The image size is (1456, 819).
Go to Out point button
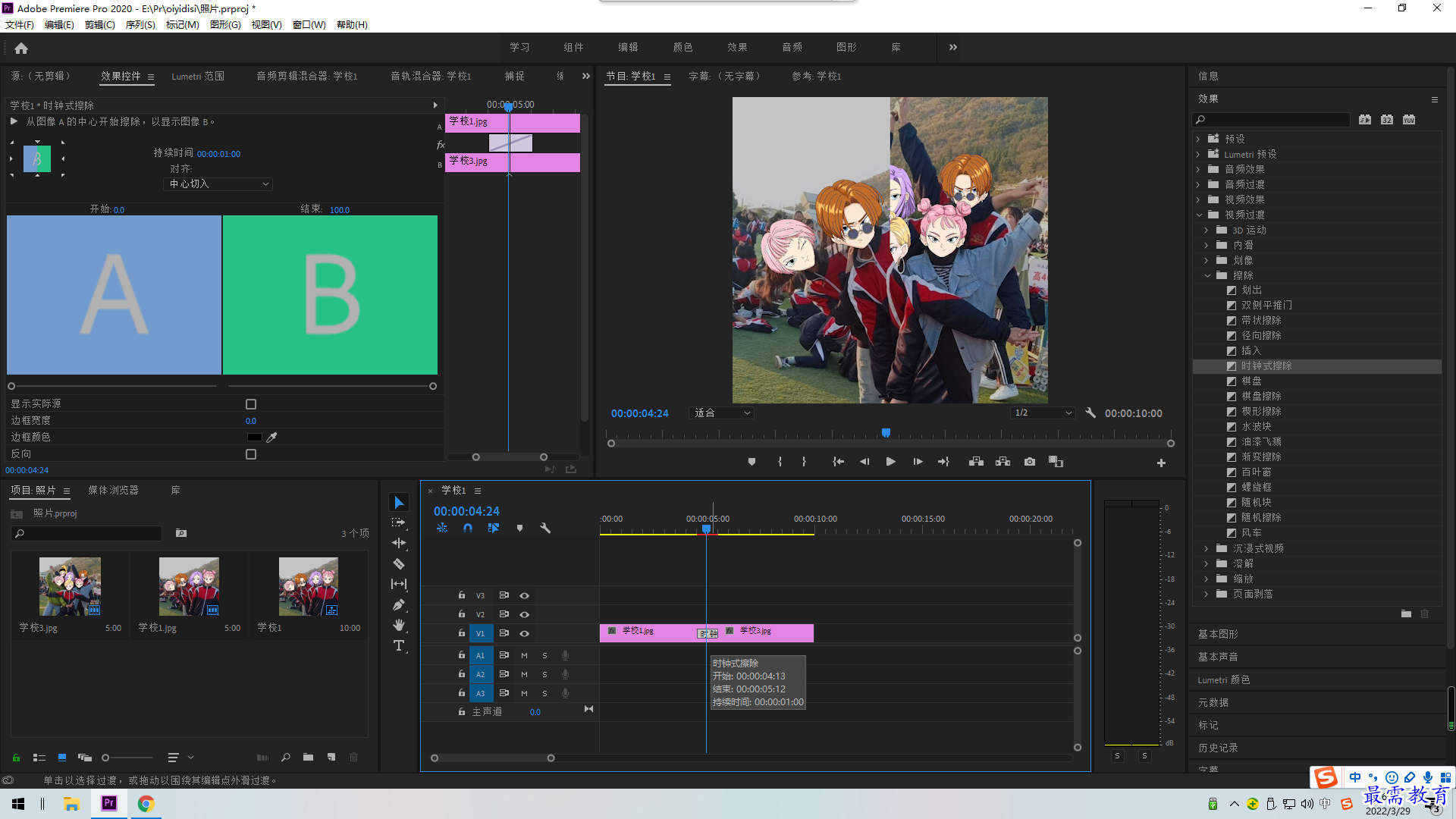[944, 462]
